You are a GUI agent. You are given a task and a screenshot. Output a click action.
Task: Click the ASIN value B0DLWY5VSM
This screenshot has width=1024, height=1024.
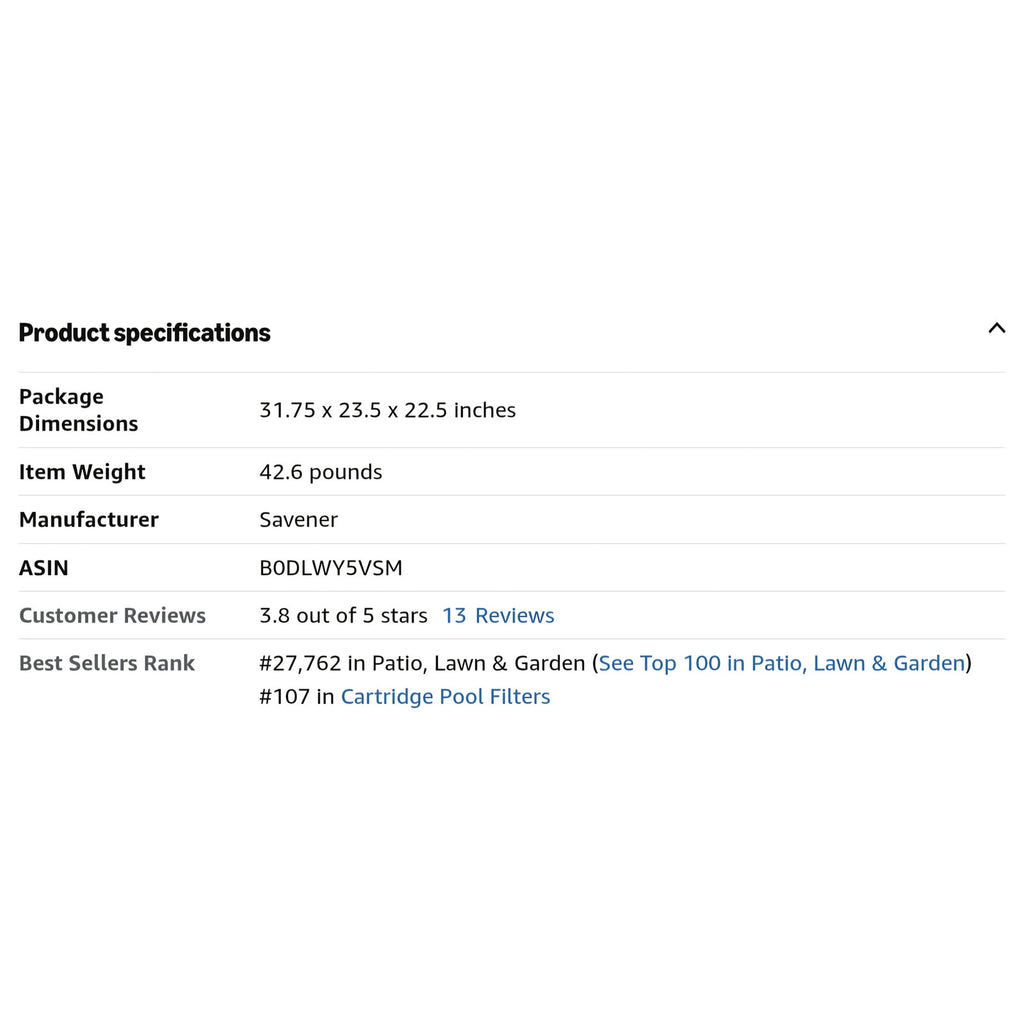tap(331, 568)
